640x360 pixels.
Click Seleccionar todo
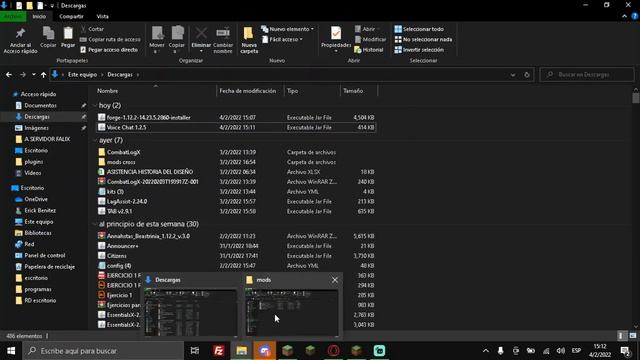coord(419,29)
